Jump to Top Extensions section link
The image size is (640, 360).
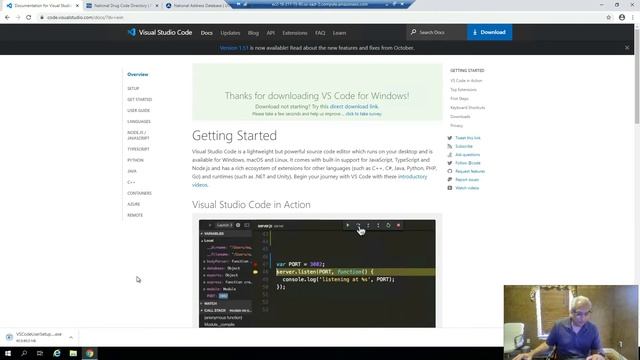click(x=463, y=89)
